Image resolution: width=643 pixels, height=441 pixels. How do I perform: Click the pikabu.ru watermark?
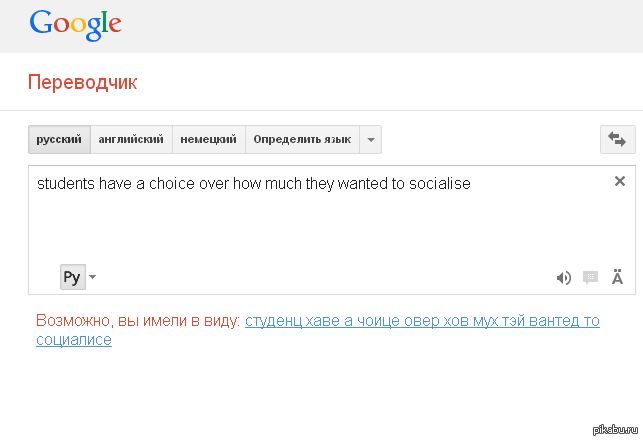click(x=613, y=430)
